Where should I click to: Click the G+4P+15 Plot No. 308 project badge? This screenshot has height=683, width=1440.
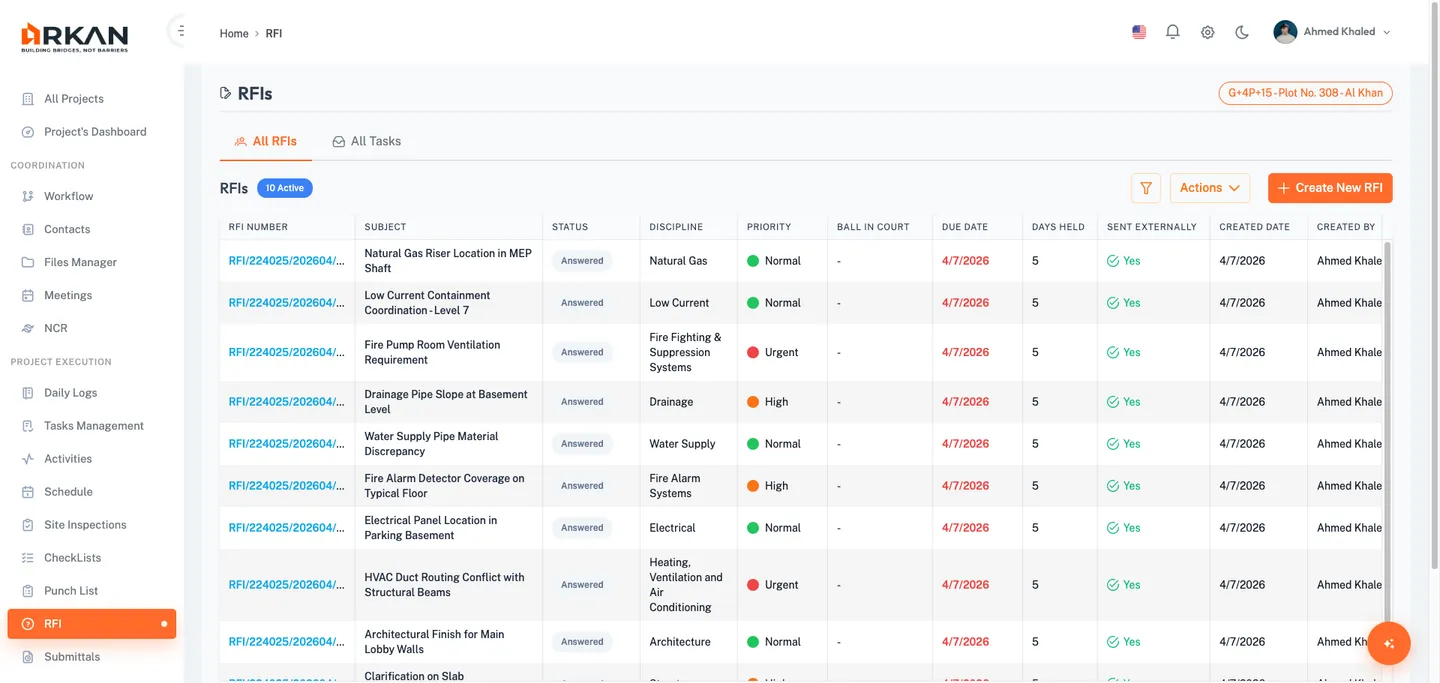click(1305, 92)
